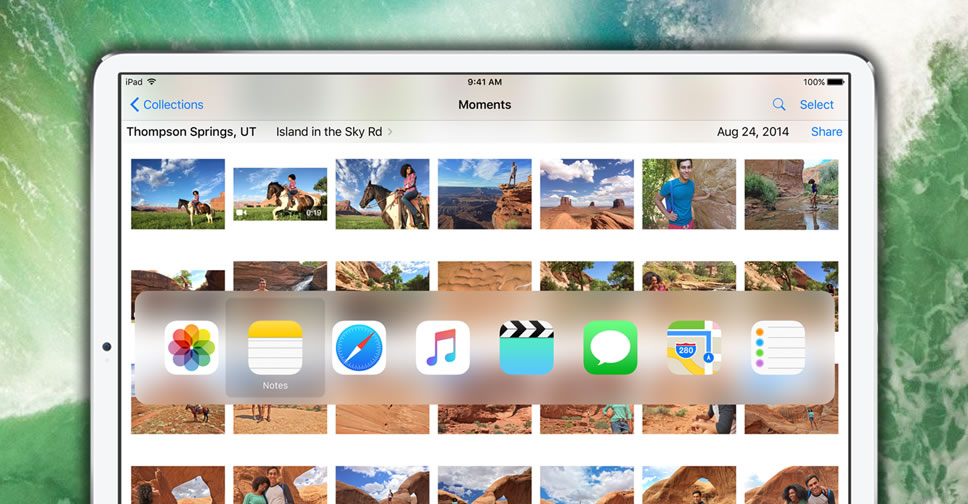Open the horse riding video thumbnail 0:19

point(280,194)
